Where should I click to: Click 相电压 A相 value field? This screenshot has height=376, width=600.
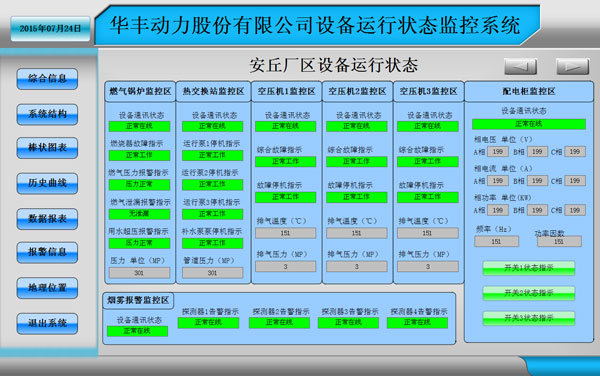497,152
